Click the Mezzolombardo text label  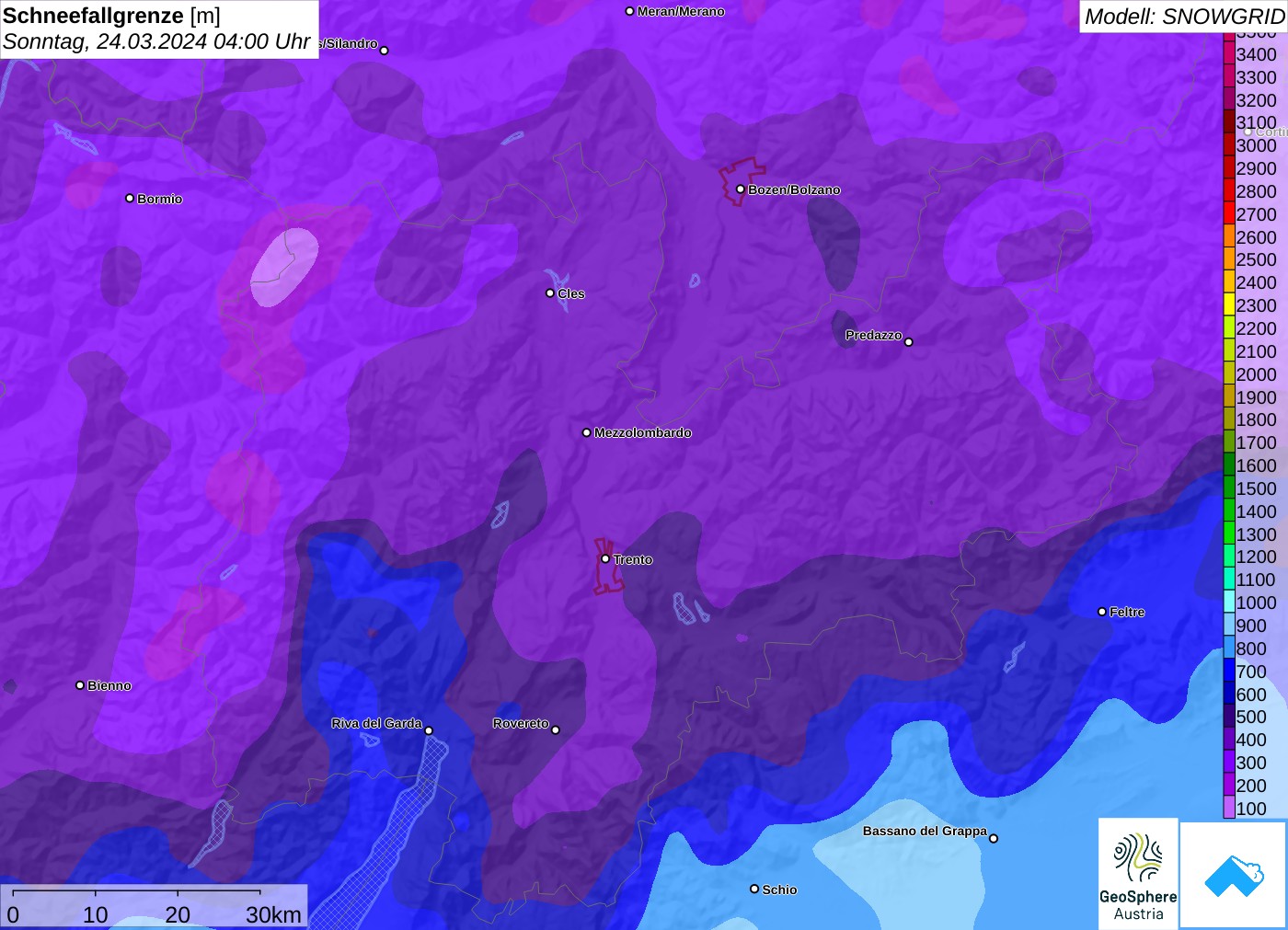point(642,432)
